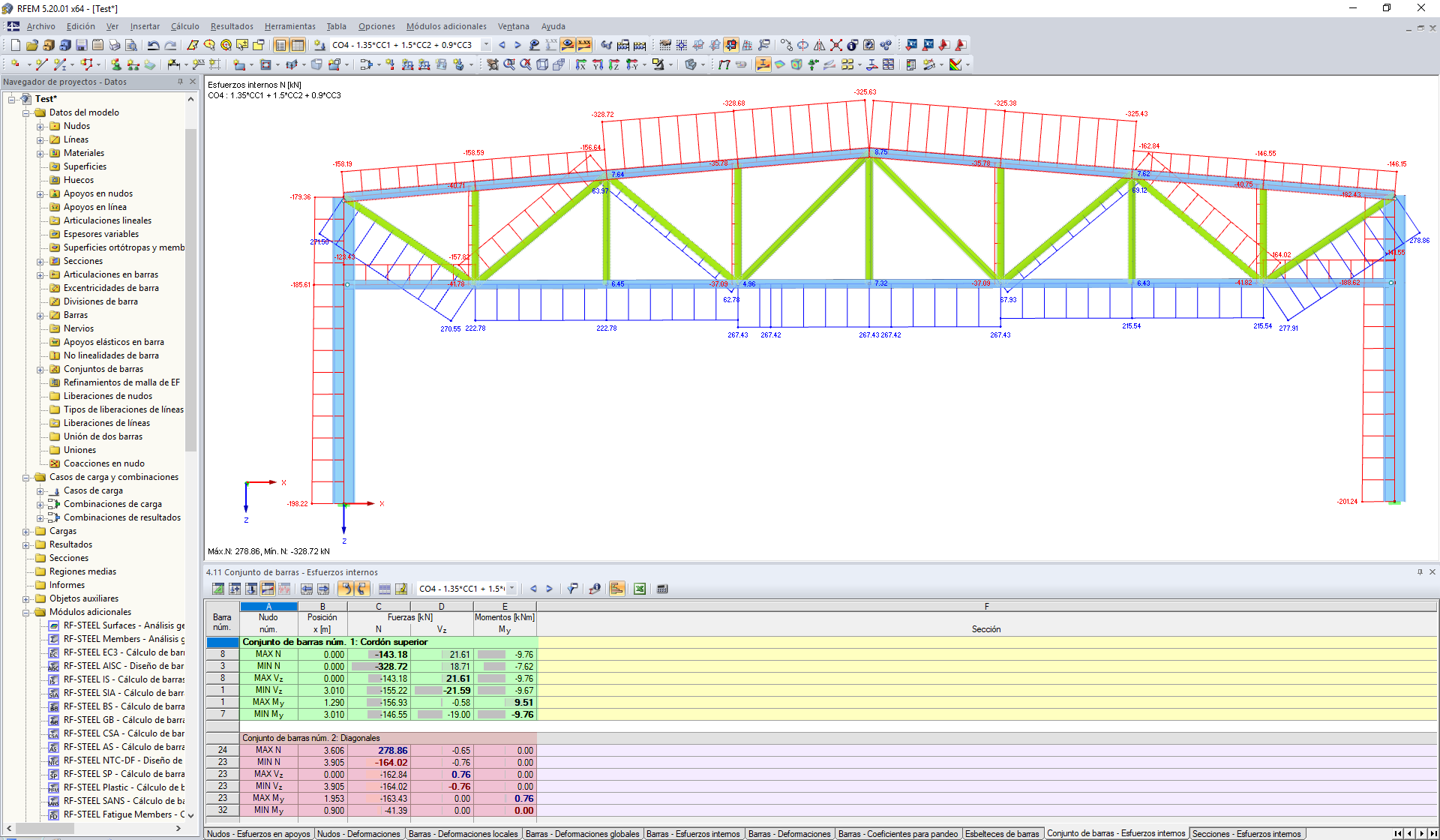Click the Excel export icon in table toolbar
Screen dimensions: 1440x840
pos(640,589)
